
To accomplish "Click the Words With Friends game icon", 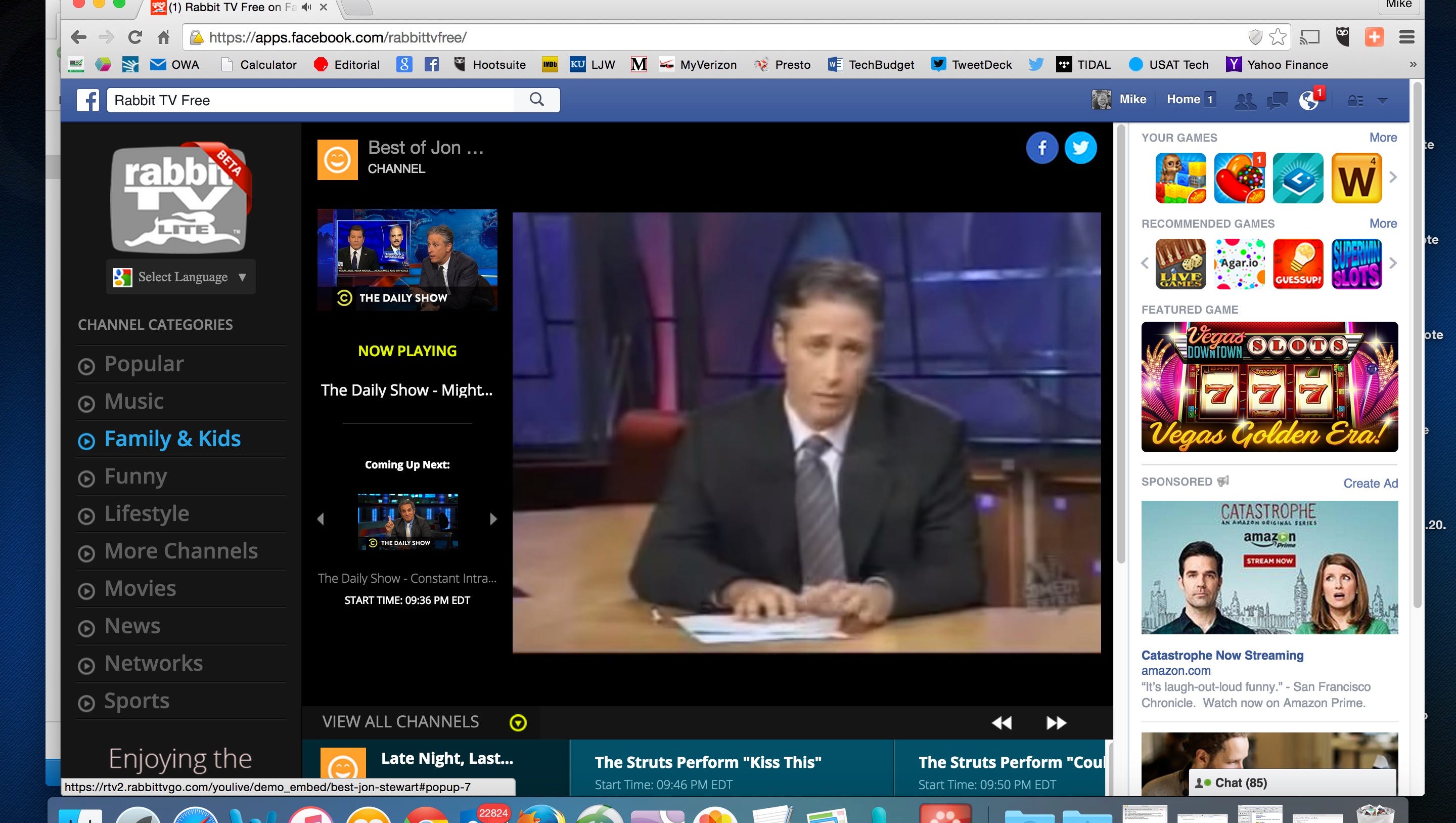I will (x=1357, y=177).
